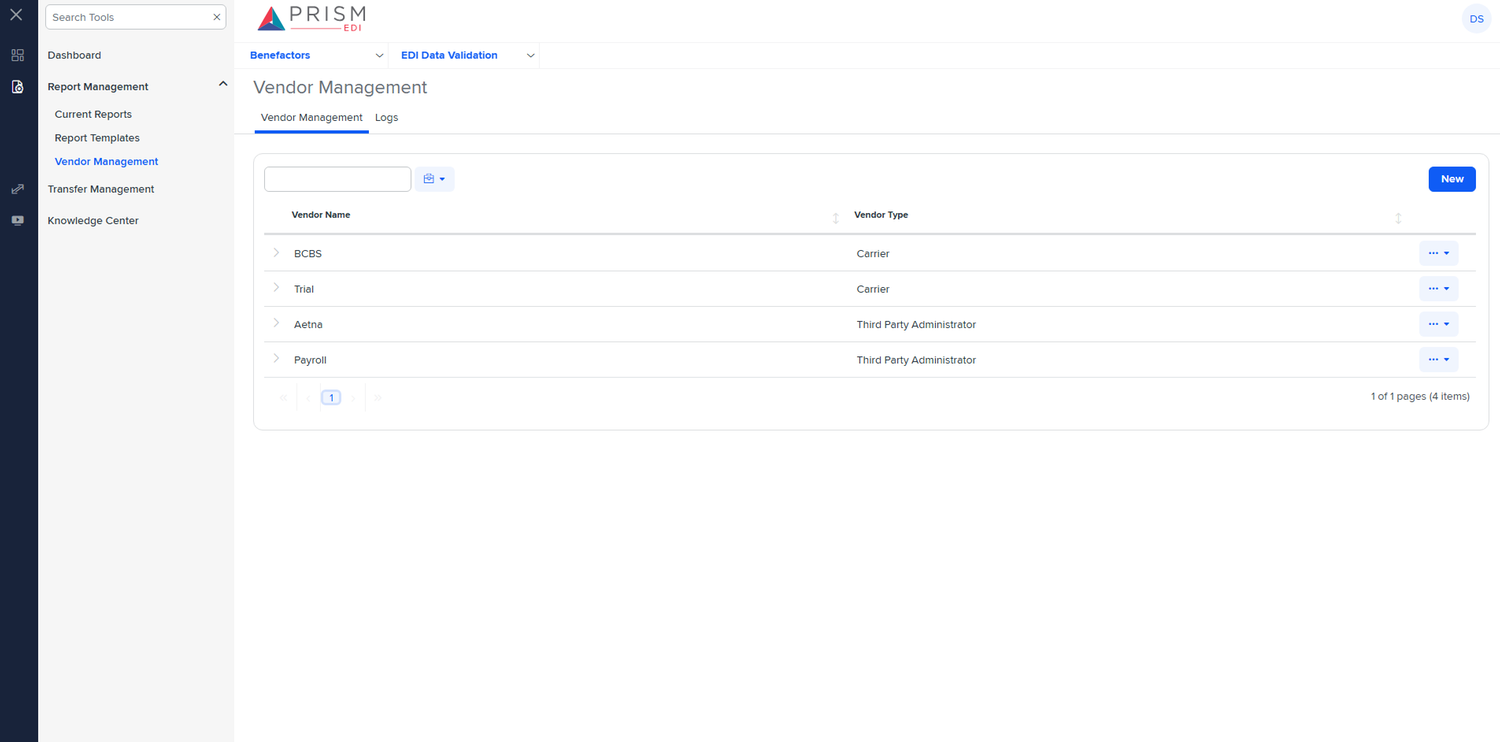Select page 1 in pagination
This screenshot has height=742, width=1500.
(x=331, y=397)
